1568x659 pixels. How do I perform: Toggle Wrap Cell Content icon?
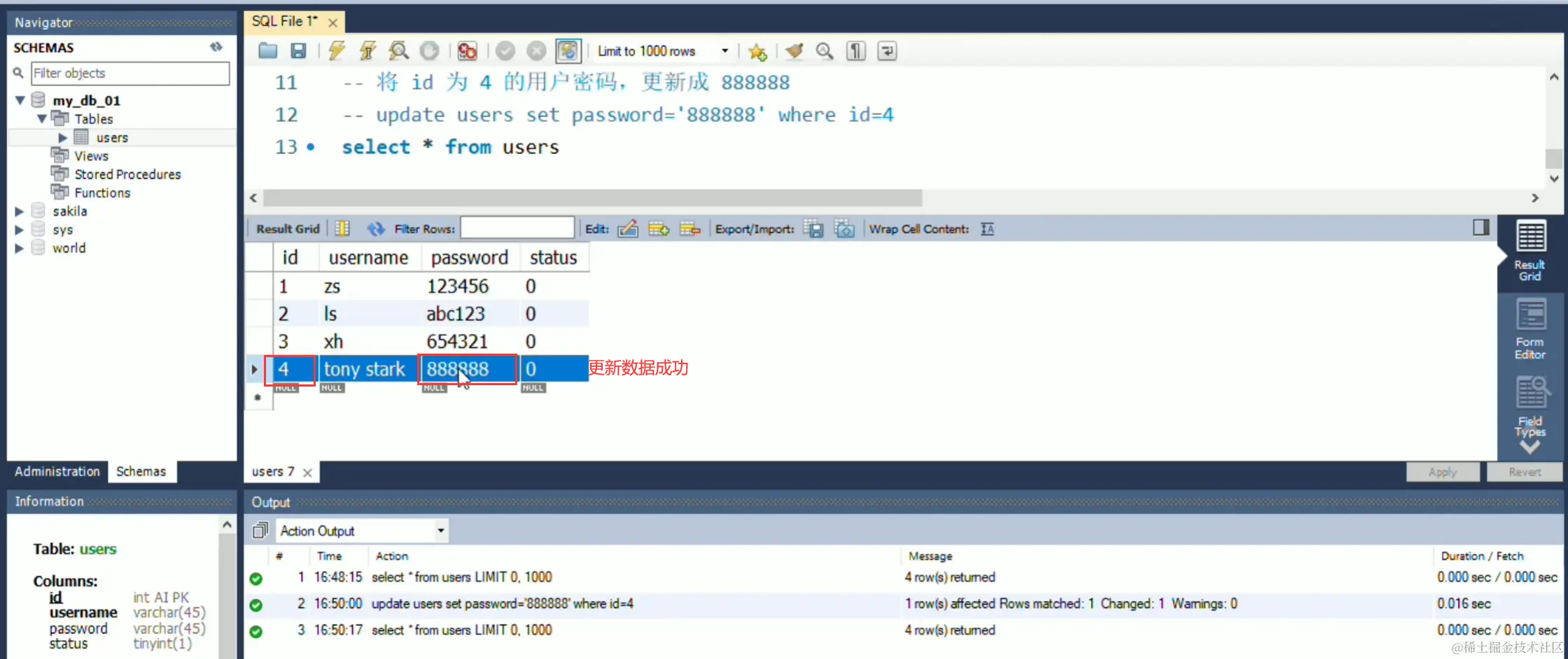(x=987, y=228)
